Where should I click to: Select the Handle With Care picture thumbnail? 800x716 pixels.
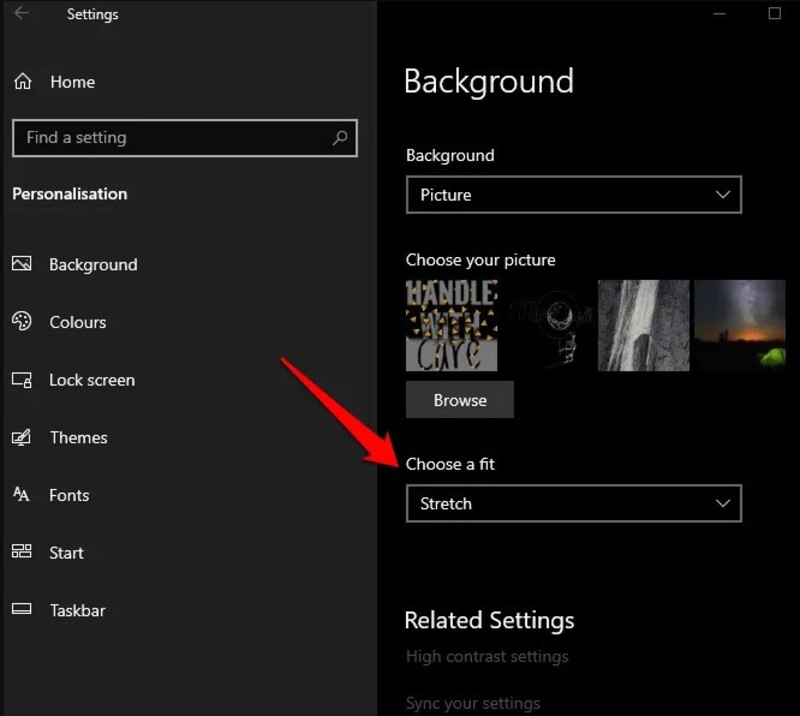pyautogui.click(x=452, y=325)
